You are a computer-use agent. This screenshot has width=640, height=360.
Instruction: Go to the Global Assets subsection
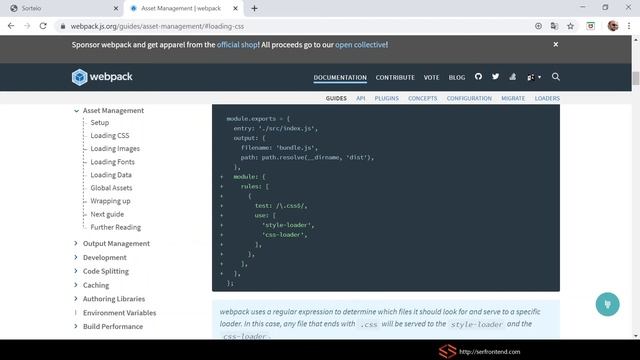[111, 188]
